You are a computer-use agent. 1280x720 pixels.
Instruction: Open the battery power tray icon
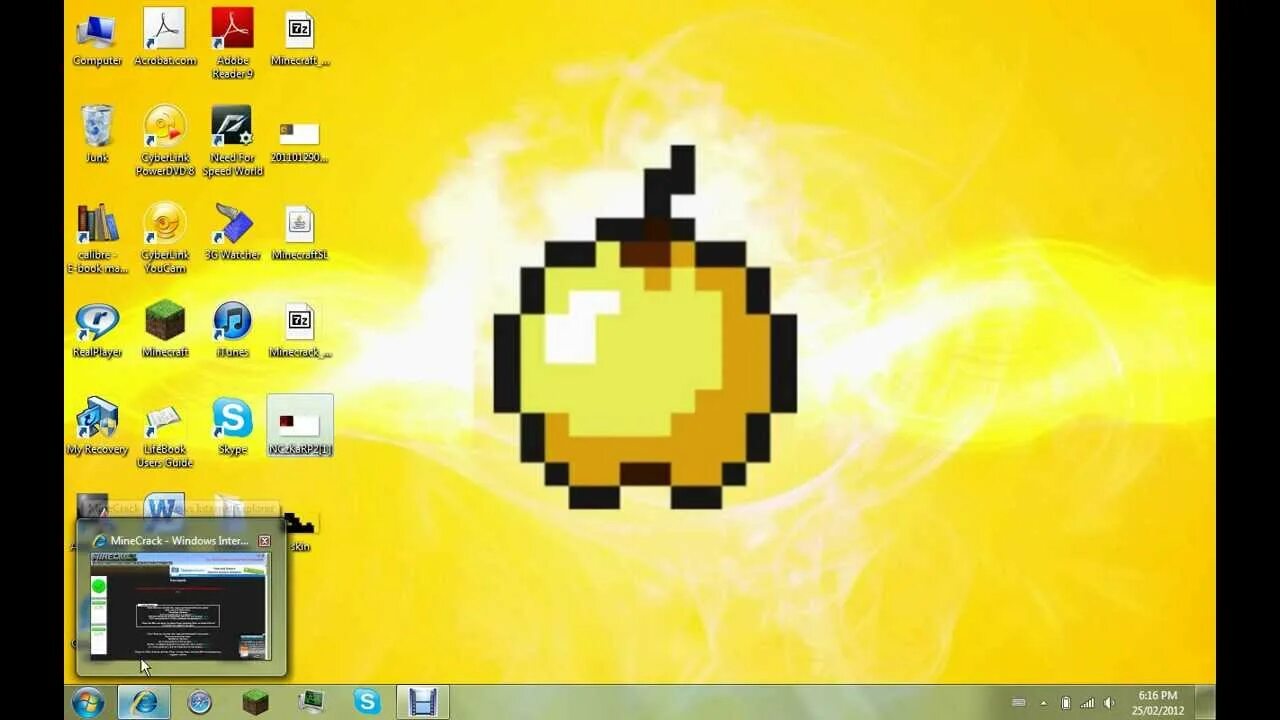[x=1066, y=703]
